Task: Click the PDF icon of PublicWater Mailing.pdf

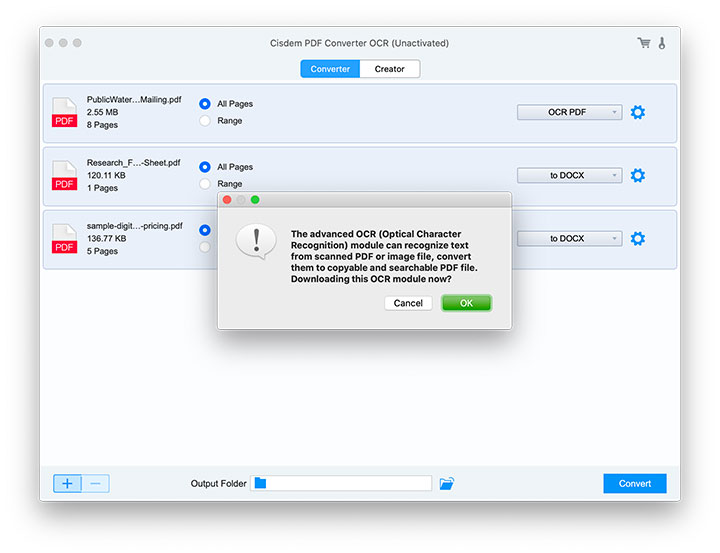Action: [64, 113]
